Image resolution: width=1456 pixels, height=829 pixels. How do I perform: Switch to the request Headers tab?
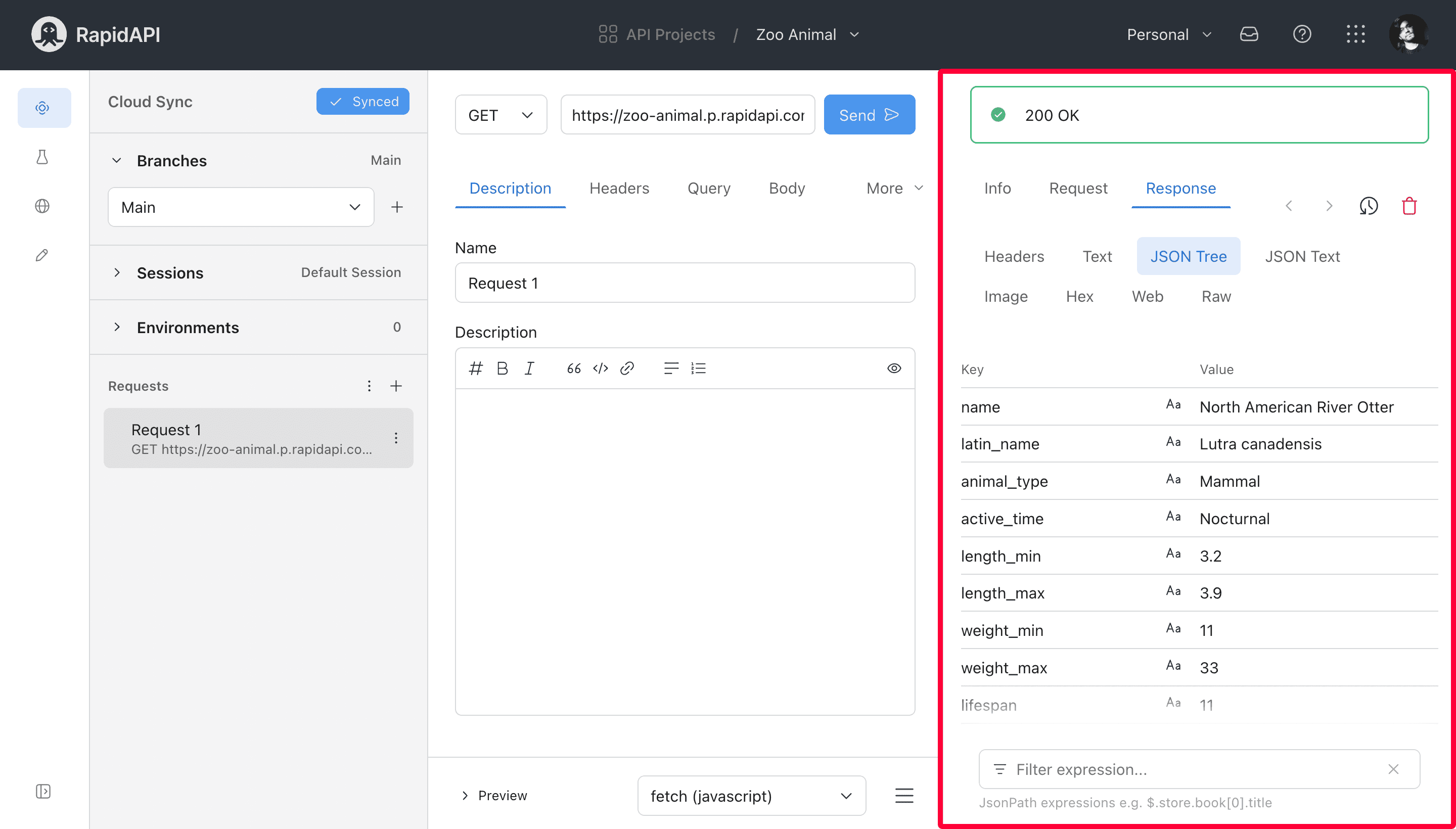click(619, 189)
